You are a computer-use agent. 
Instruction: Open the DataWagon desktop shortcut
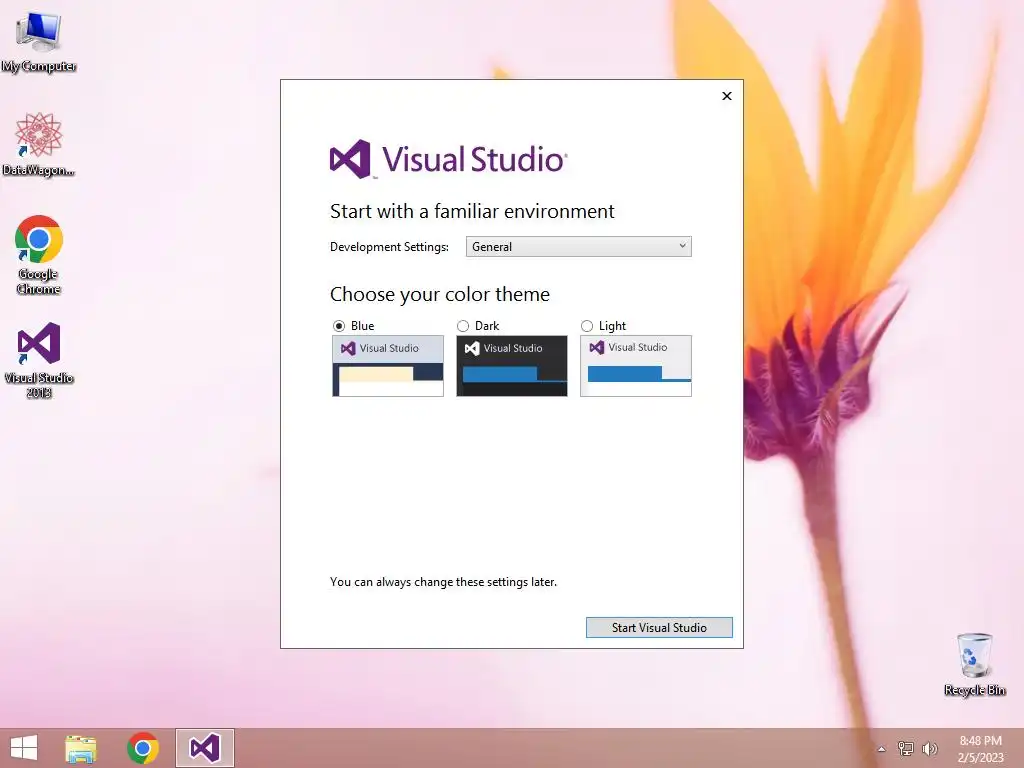39,144
